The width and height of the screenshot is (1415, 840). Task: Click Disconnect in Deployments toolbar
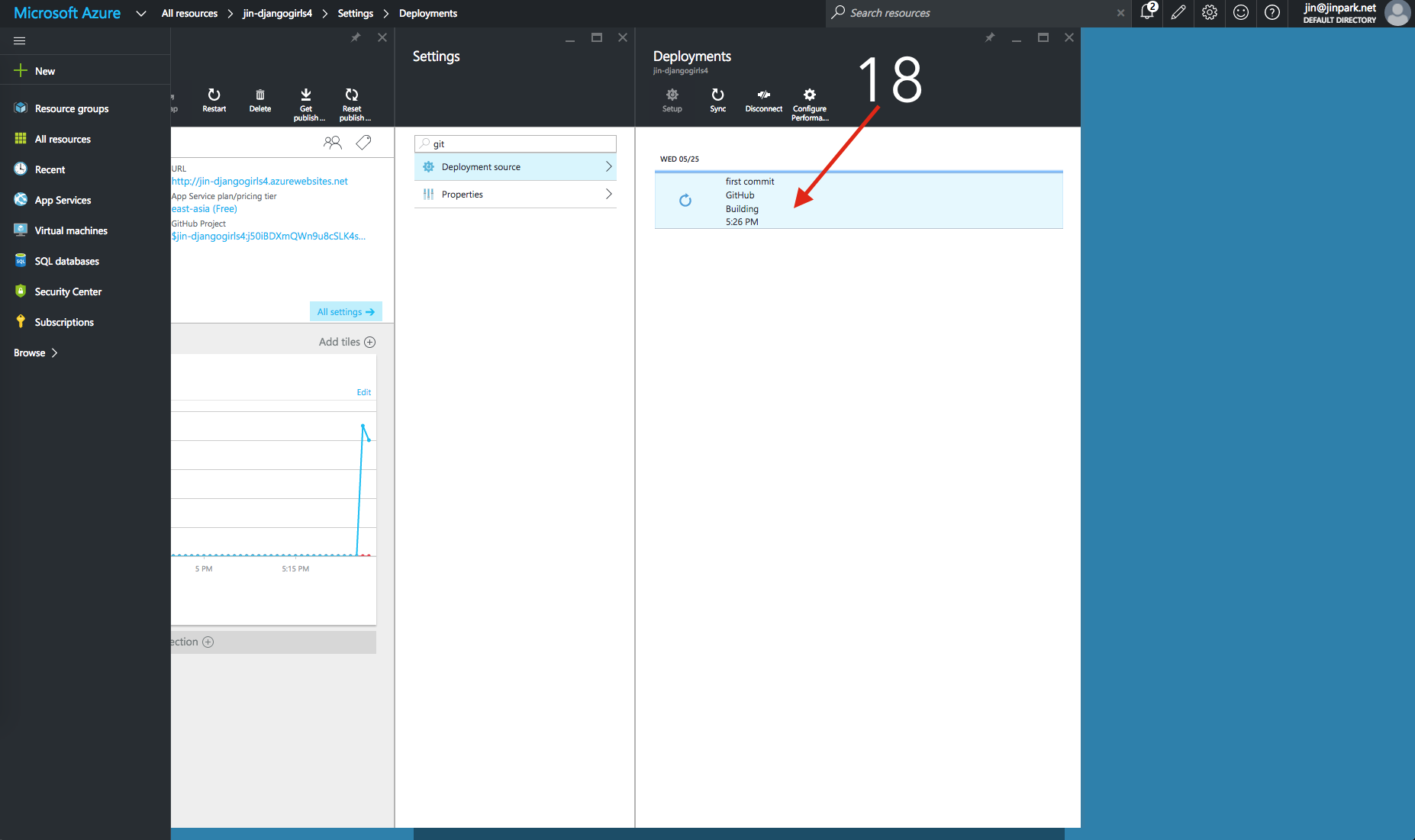click(764, 101)
